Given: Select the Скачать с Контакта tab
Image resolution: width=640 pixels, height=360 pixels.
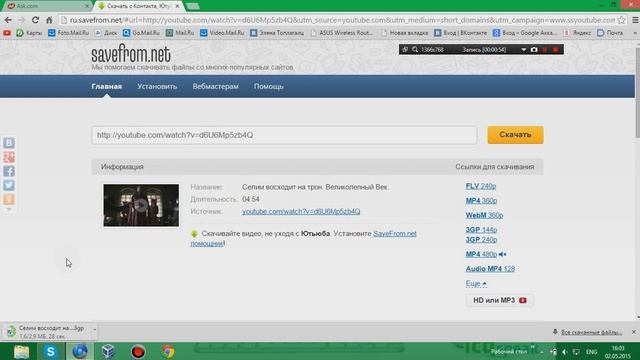Looking at the screenshot, I should click(x=139, y=6).
